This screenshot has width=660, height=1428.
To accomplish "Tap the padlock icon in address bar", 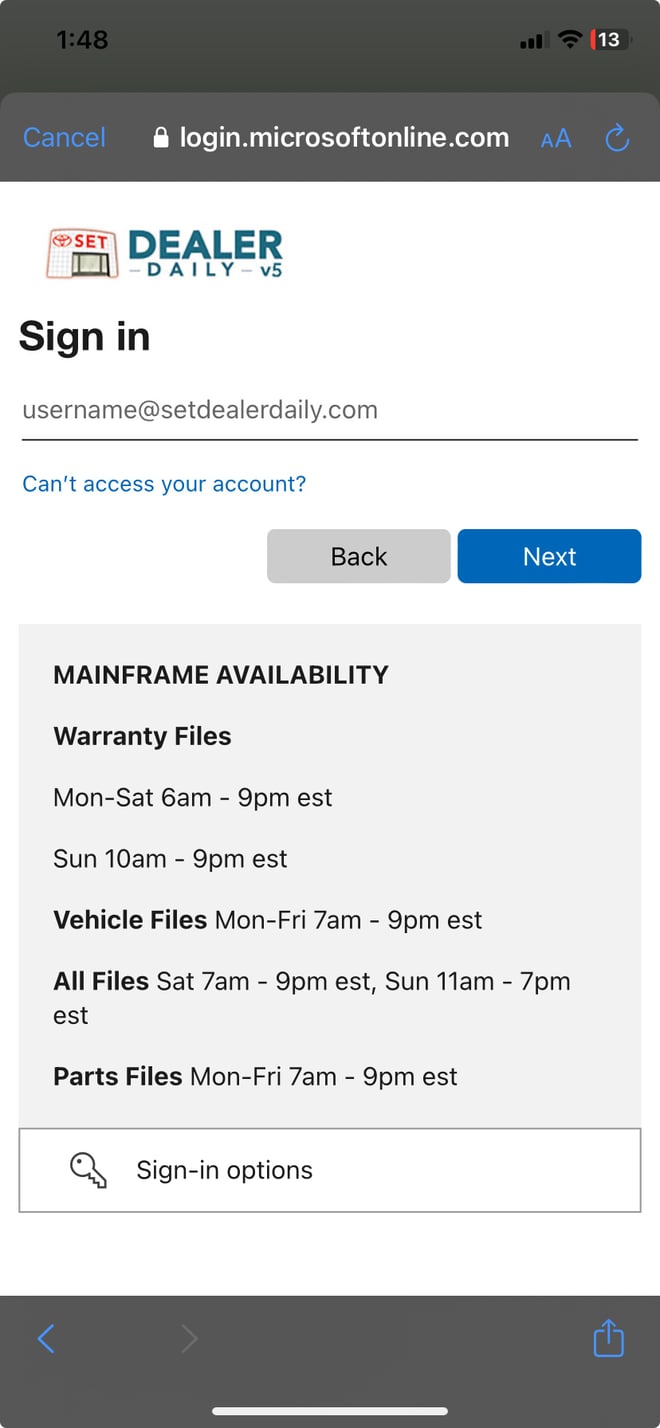I will click(x=161, y=138).
